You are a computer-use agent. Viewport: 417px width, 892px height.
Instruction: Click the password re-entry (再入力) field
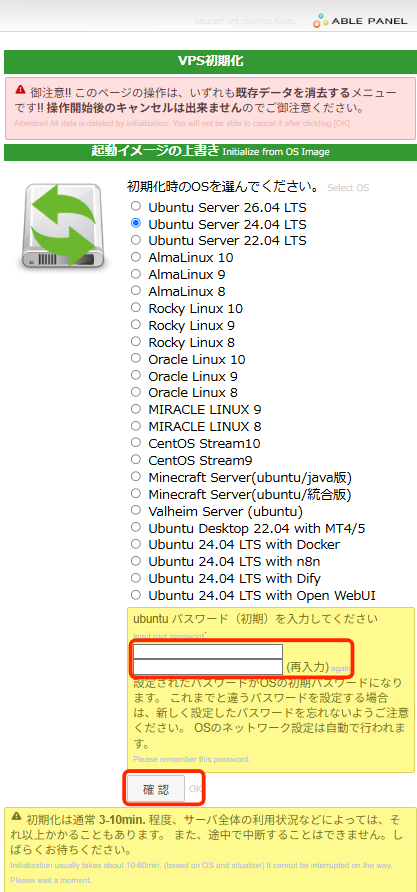(x=208, y=667)
